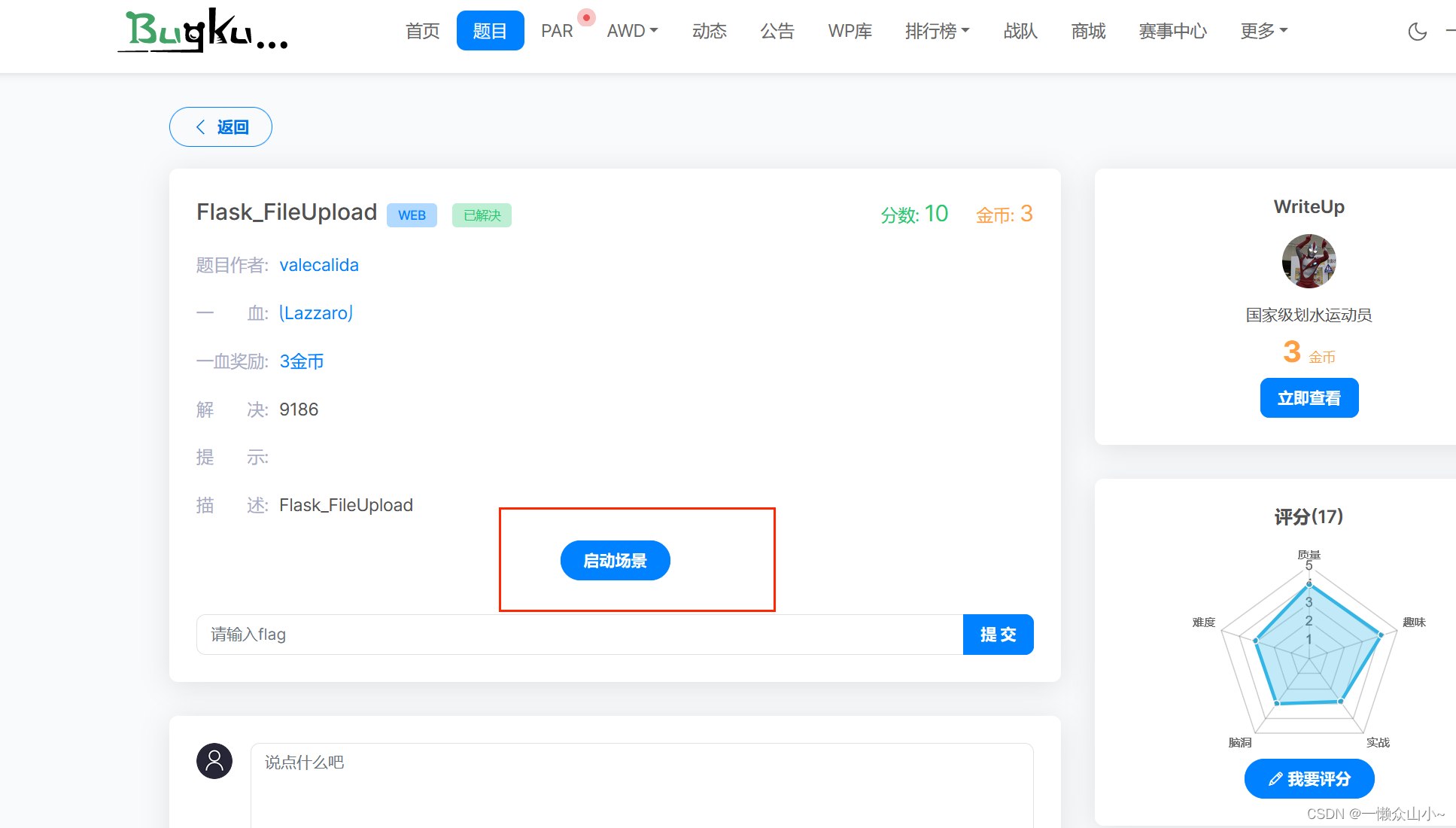Click the WEB category tag
The width and height of the screenshot is (1456, 828).
412,215
